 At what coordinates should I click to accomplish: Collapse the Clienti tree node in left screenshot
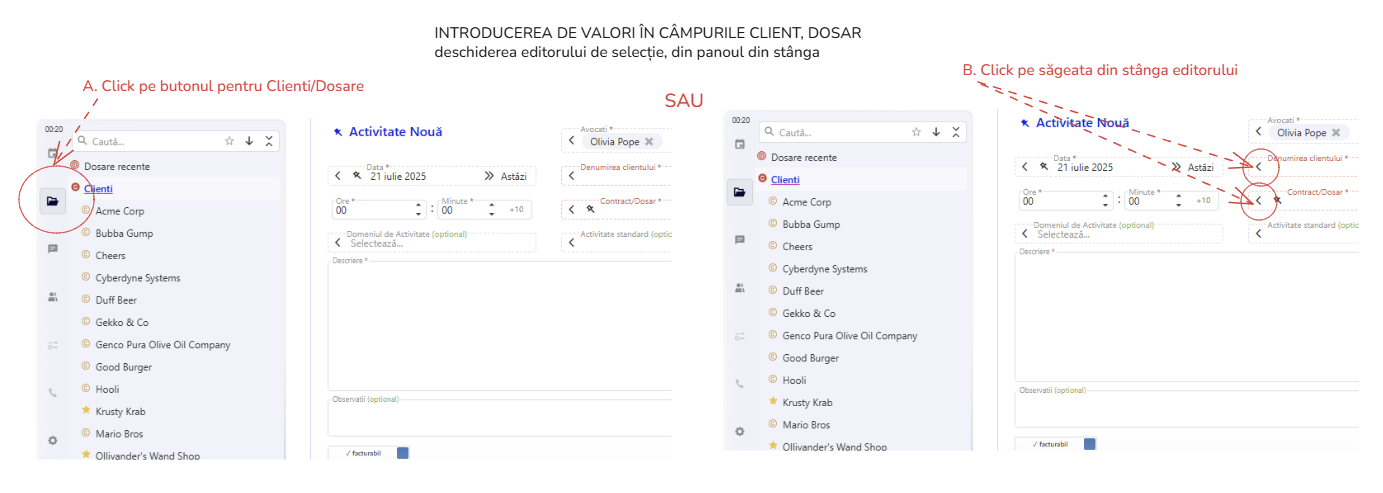point(75,188)
